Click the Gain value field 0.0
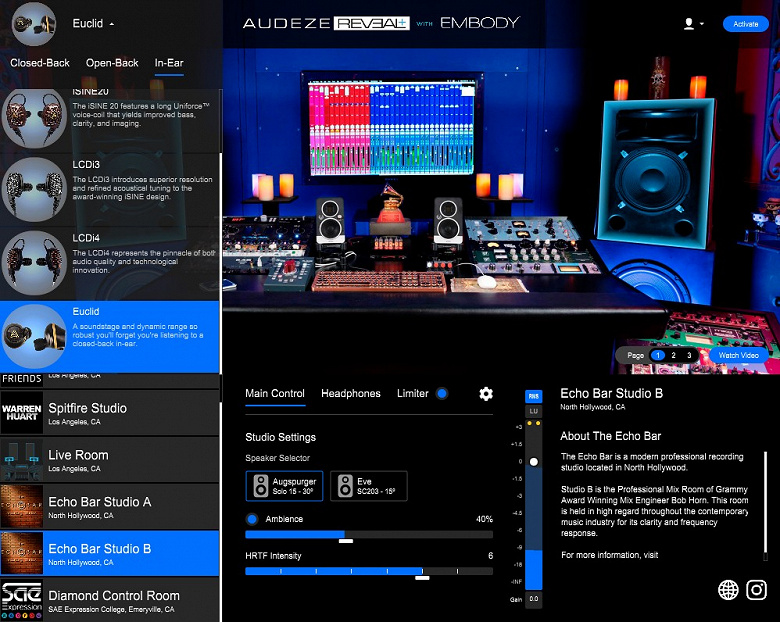This screenshot has height=622, width=780. tap(534, 599)
